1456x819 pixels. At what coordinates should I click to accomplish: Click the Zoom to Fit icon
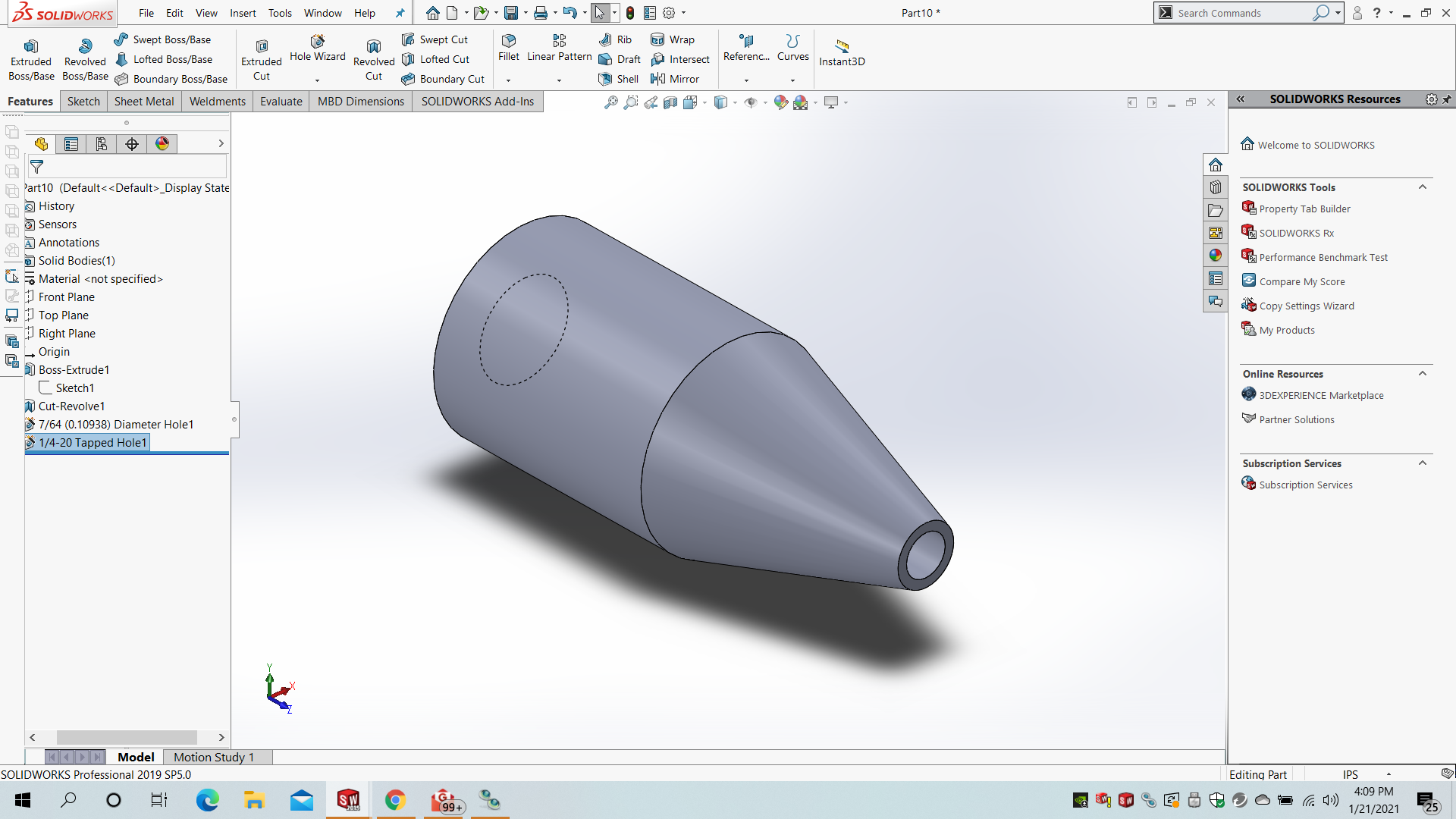click(x=610, y=102)
